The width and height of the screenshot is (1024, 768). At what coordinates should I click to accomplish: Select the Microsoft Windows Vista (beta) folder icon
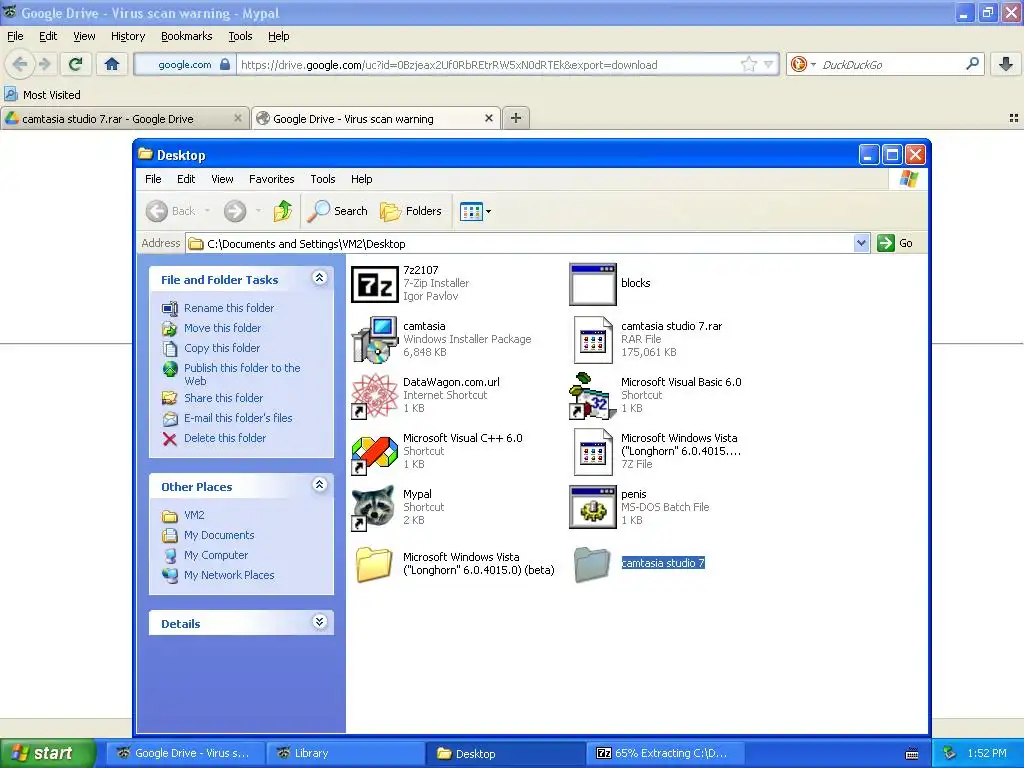point(374,564)
